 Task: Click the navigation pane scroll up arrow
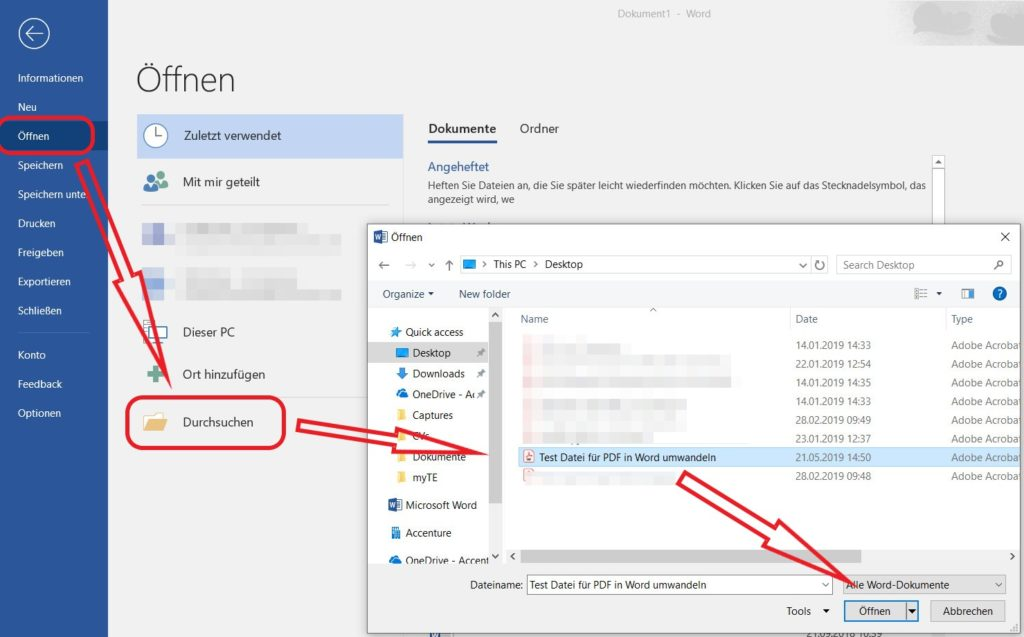tap(495, 316)
